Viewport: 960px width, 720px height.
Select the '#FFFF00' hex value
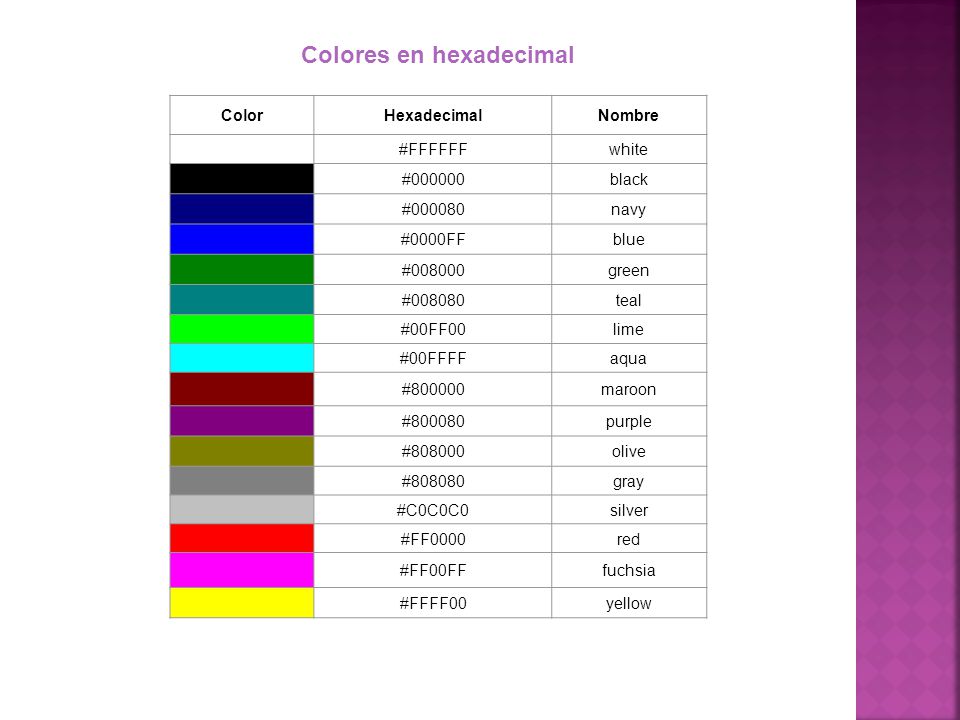point(433,604)
